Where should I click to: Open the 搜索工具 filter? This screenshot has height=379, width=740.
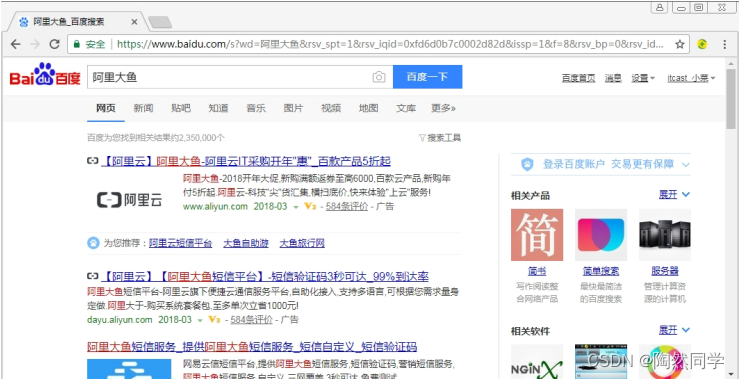(x=440, y=138)
